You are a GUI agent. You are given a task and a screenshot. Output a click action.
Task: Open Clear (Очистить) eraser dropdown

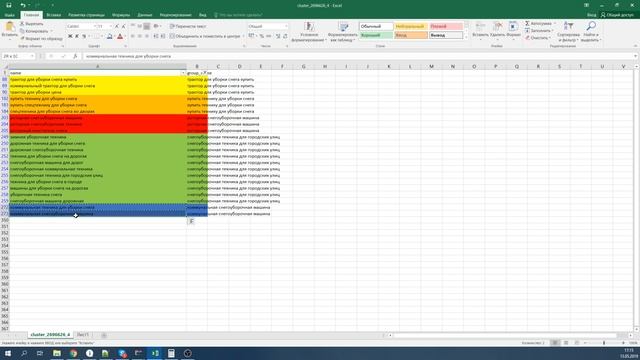[537, 38]
